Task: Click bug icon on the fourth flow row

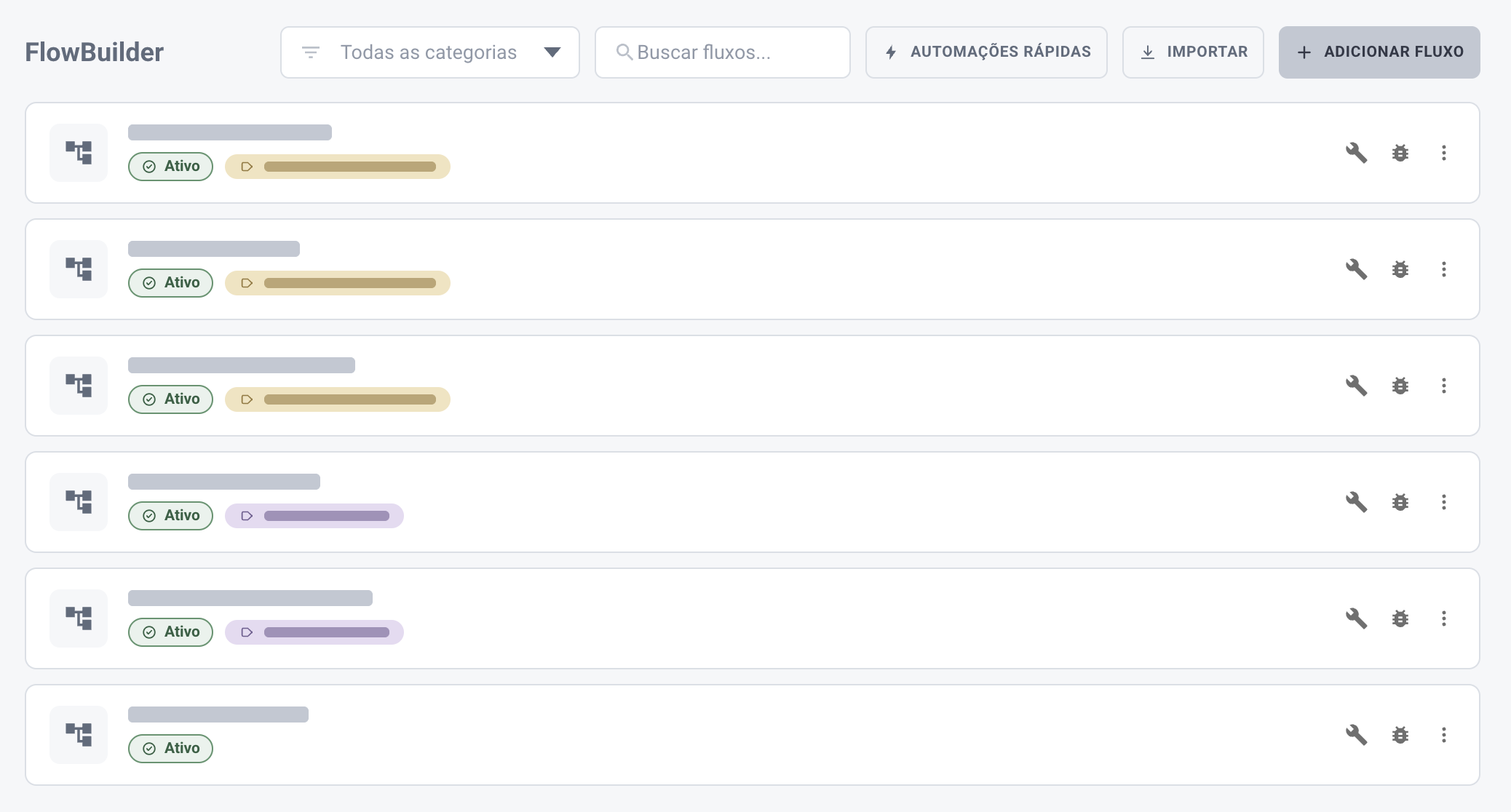Action: coord(1400,502)
